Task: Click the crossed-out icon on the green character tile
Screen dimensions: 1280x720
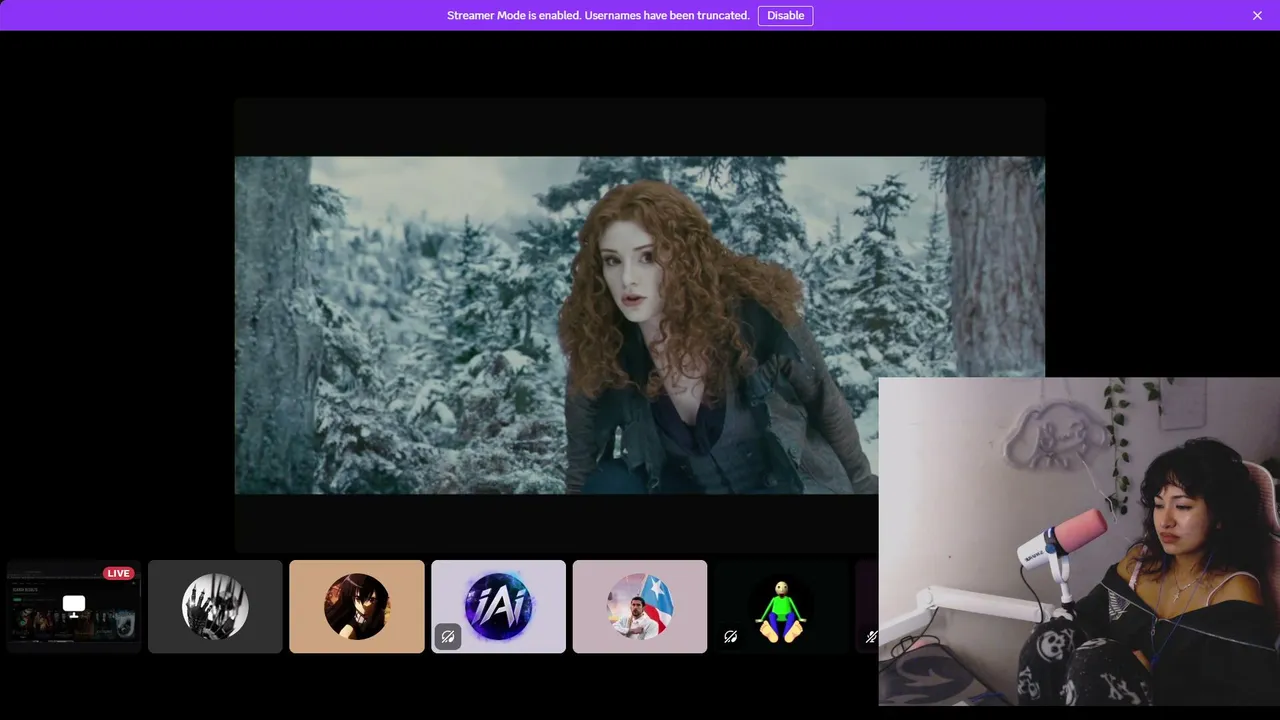Action: (731, 636)
